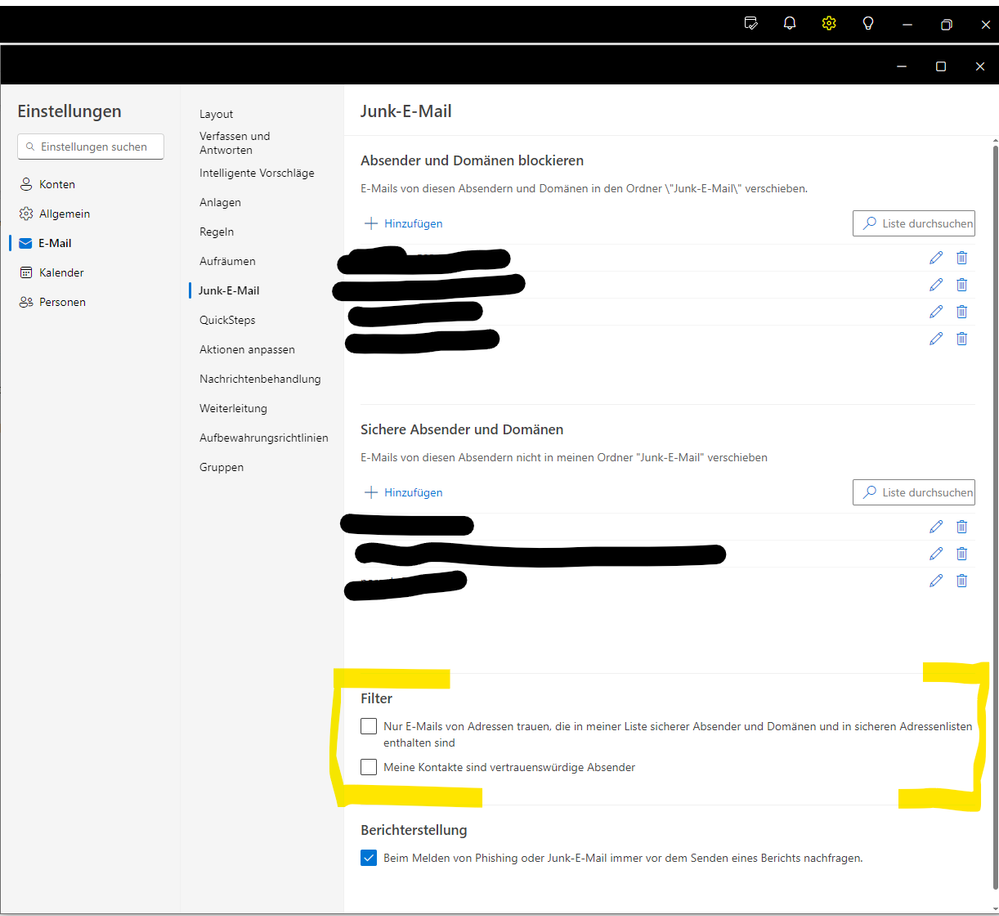Select 'Intelligente Vorschläge' in the list

coord(257,173)
